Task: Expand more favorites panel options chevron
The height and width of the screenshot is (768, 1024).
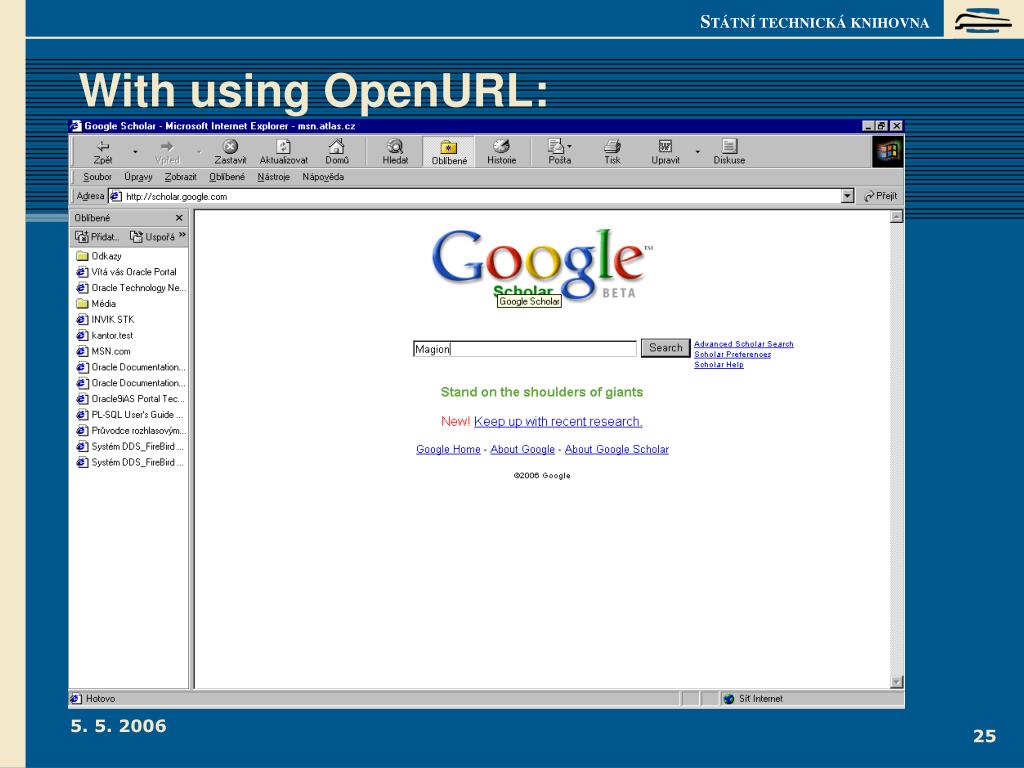Action: point(182,235)
